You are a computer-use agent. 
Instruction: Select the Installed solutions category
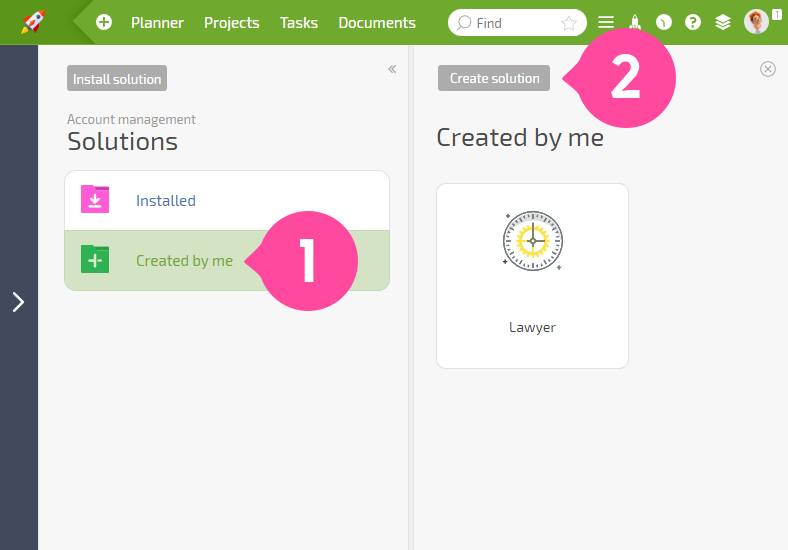[227, 201]
